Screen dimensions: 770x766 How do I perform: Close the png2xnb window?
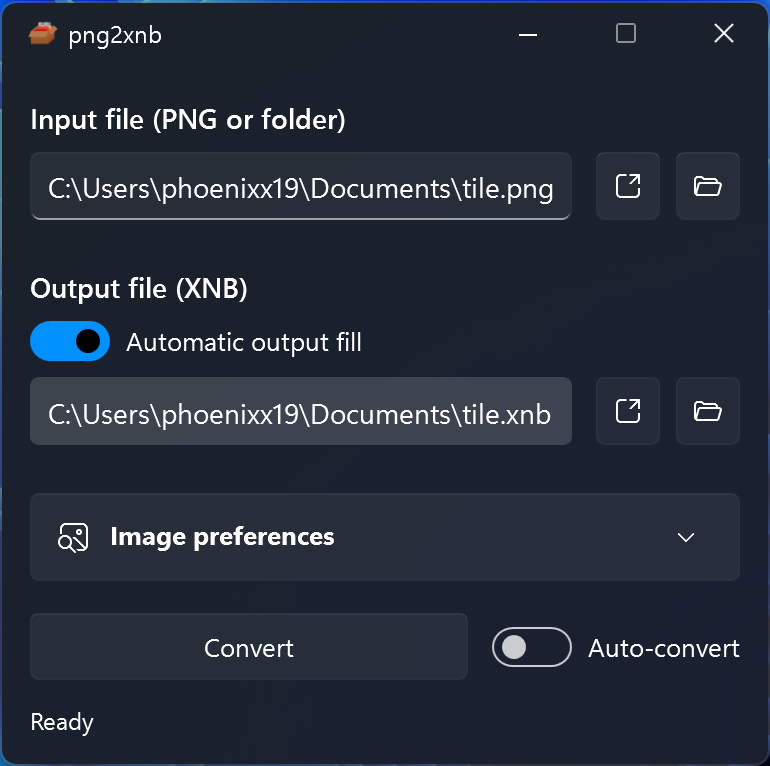pos(724,34)
